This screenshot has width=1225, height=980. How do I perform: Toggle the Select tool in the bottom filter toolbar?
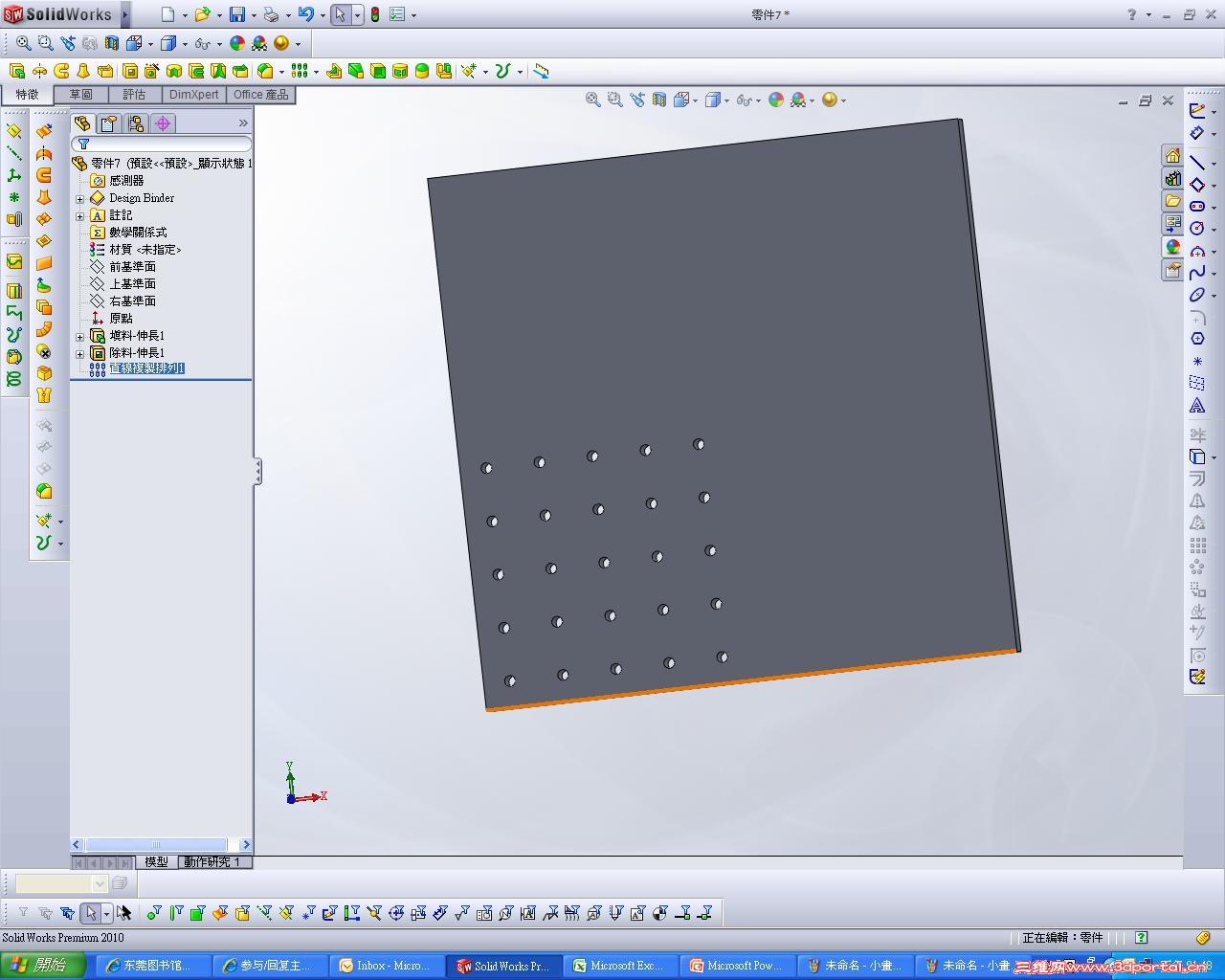90,913
